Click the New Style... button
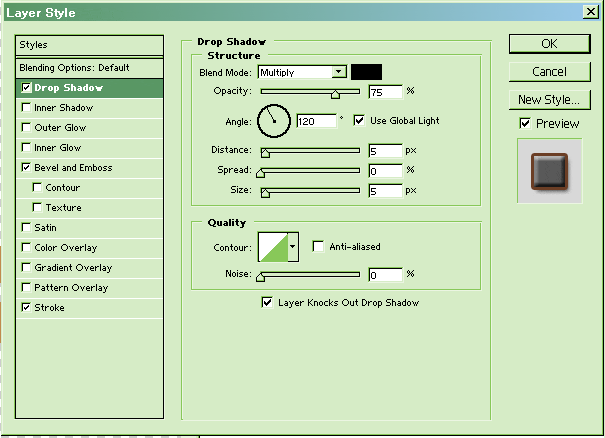 [x=549, y=99]
